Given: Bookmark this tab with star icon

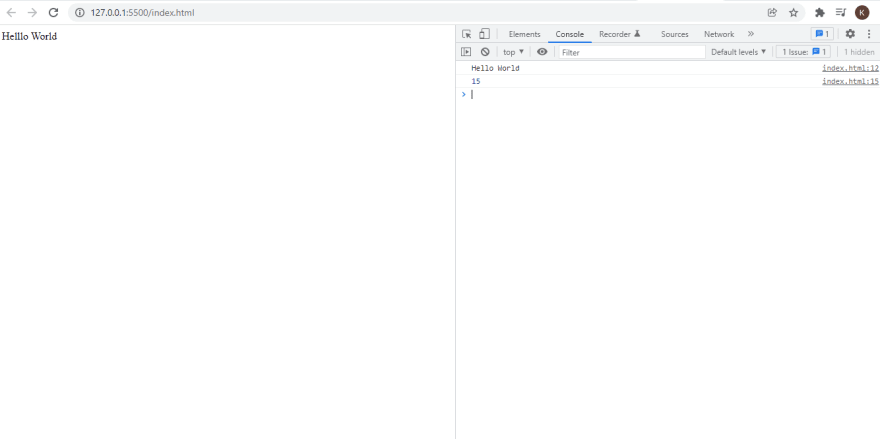Looking at the screenshot, I should coord(793,12).
